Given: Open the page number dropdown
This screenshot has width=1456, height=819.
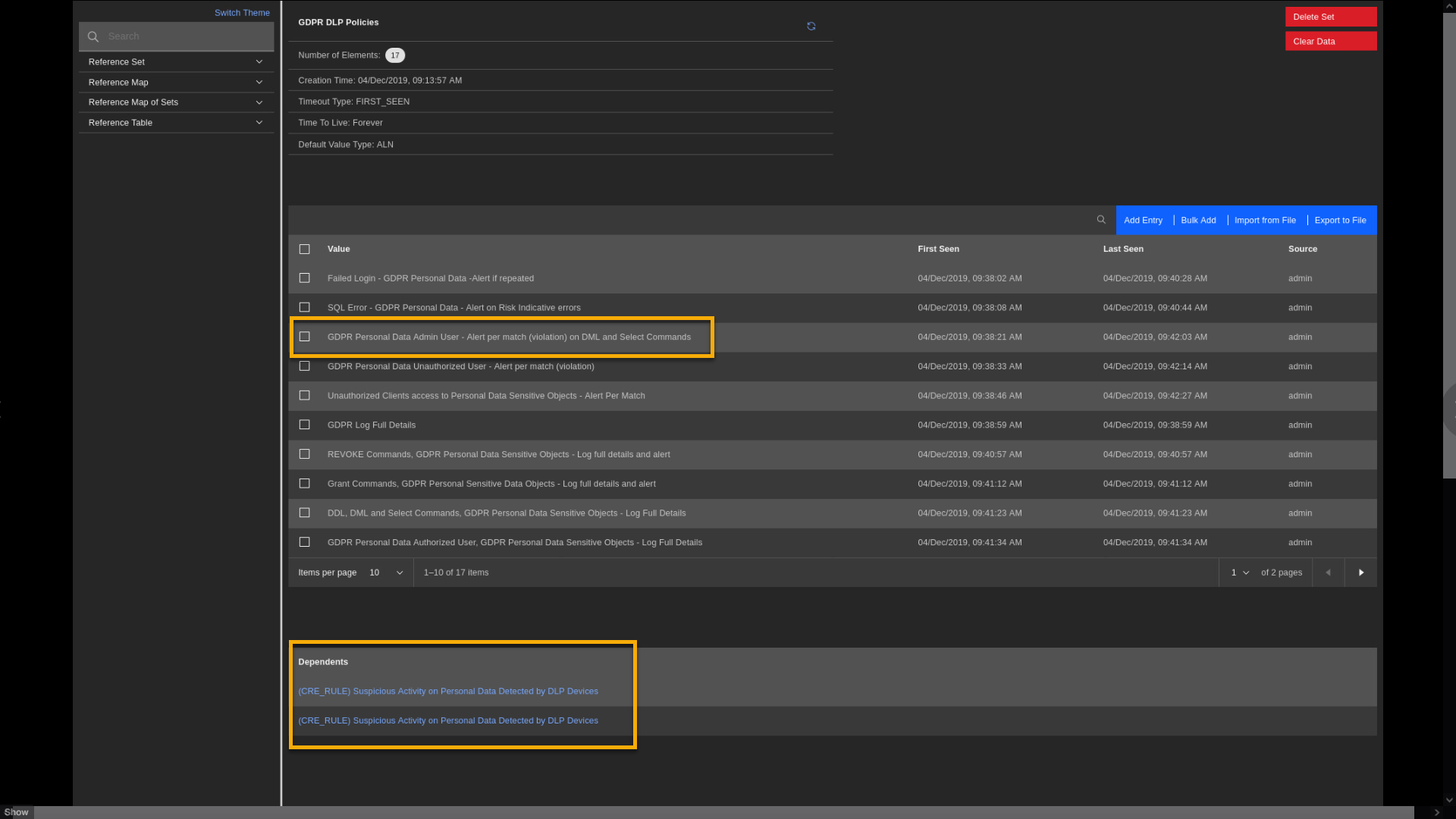Looking at the screenshot, I should 1240,573.
